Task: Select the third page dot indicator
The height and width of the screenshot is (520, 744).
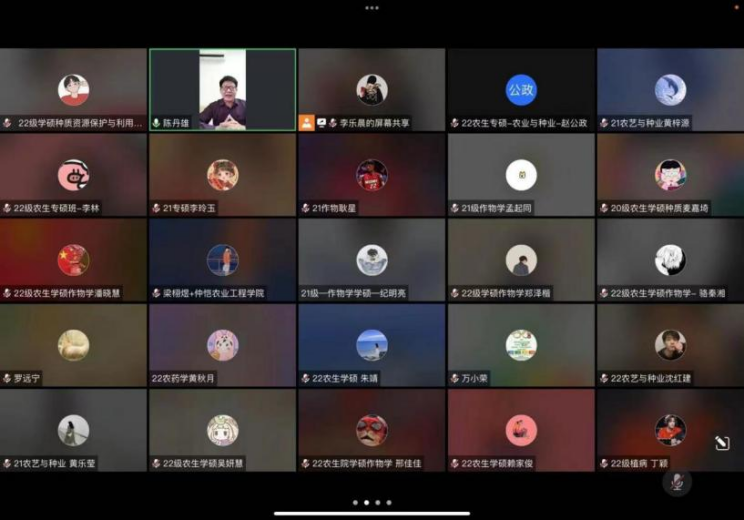Action: pos(377,503)
